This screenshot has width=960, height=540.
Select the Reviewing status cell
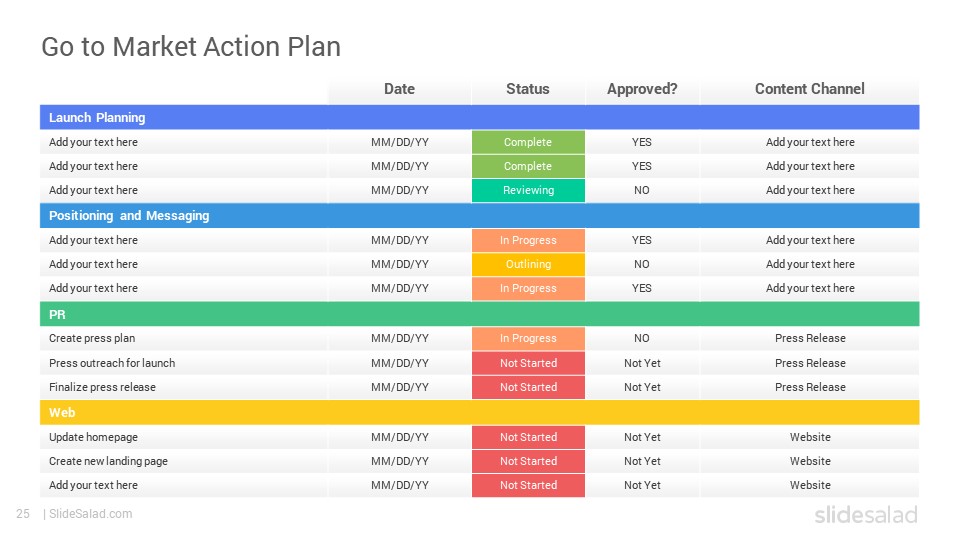528,190
